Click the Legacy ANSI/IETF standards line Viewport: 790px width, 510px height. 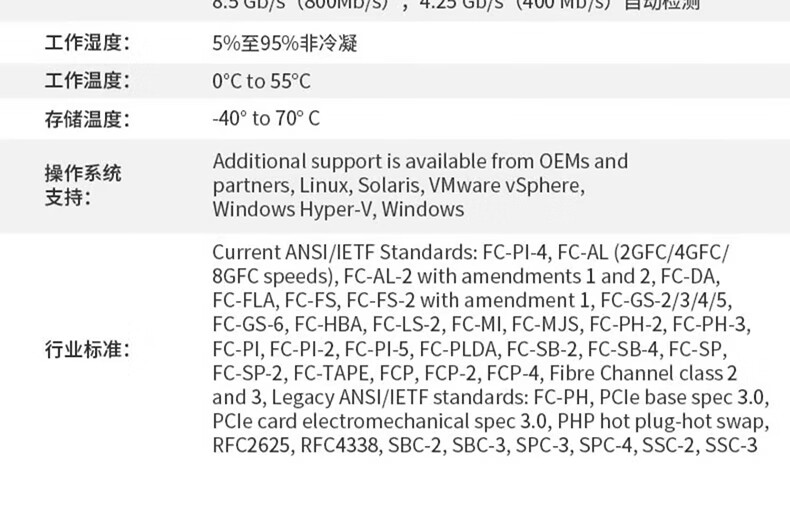[x=491, y=397]
